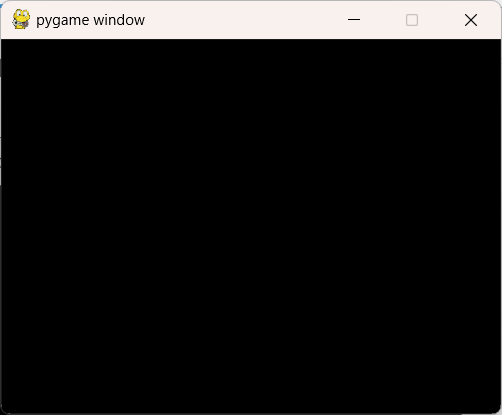
Task: Close the pygame window with the X
Action: point(471,20)
